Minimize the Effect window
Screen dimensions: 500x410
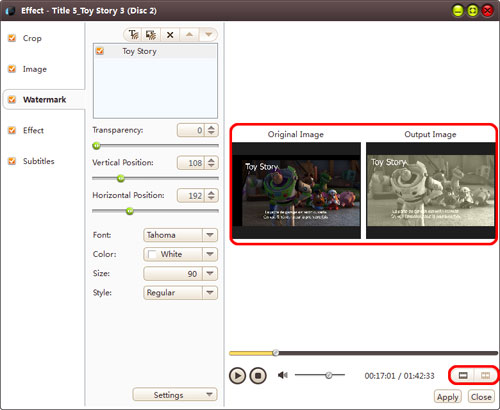[x=458, y=11]
